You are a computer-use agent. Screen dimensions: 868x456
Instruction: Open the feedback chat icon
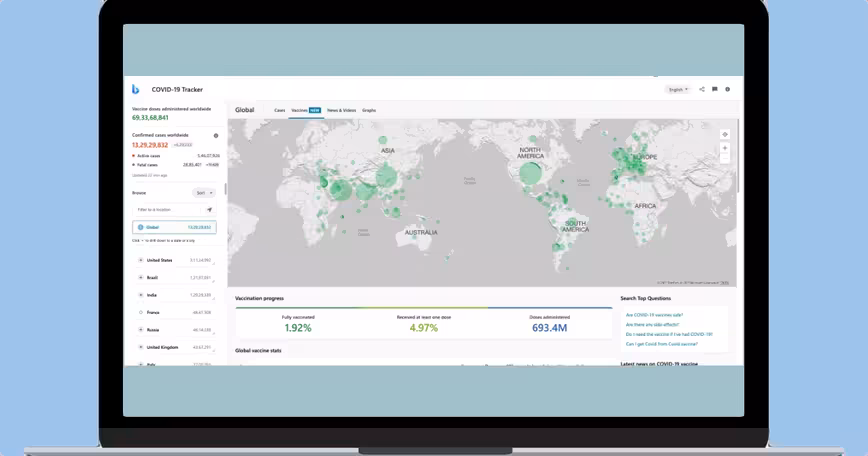coord(715,89)
